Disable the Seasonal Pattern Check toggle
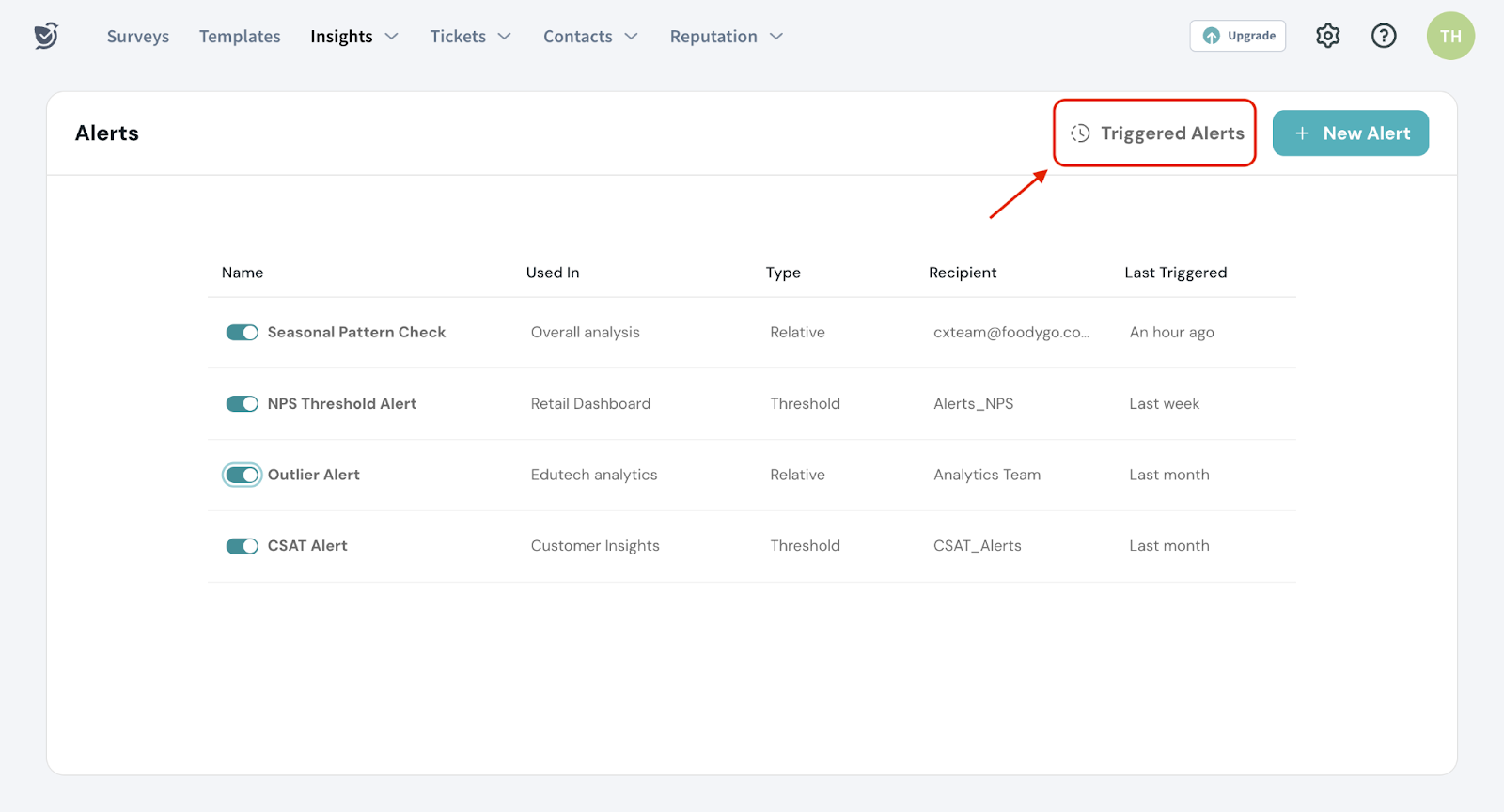Image resolution: width=1504 pixels, height=812 pixels. click(x=242, y=333)
